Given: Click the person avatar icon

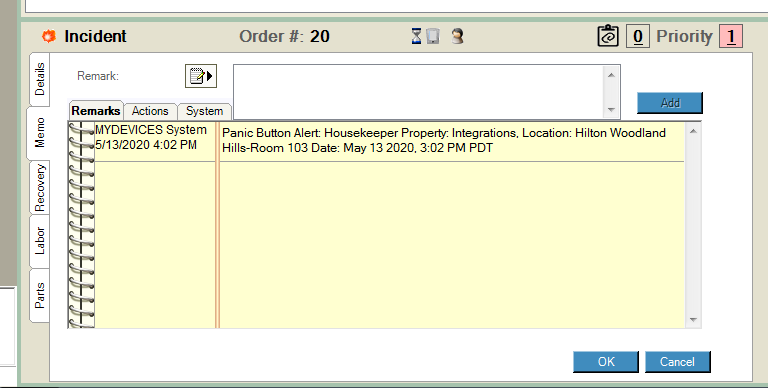Looking at the screenshot, I should point(457,36).
